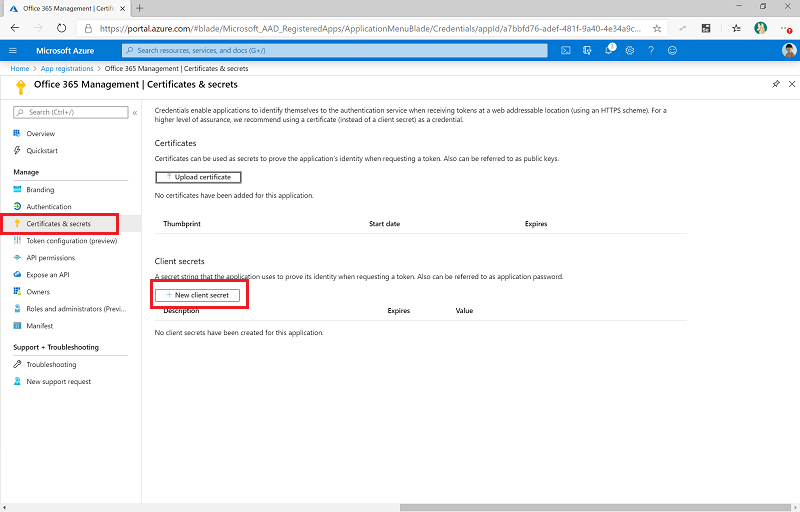This screenshot has height=512, width=800.
Task: Open the feedback smiley icon
Action: point(672,50)
